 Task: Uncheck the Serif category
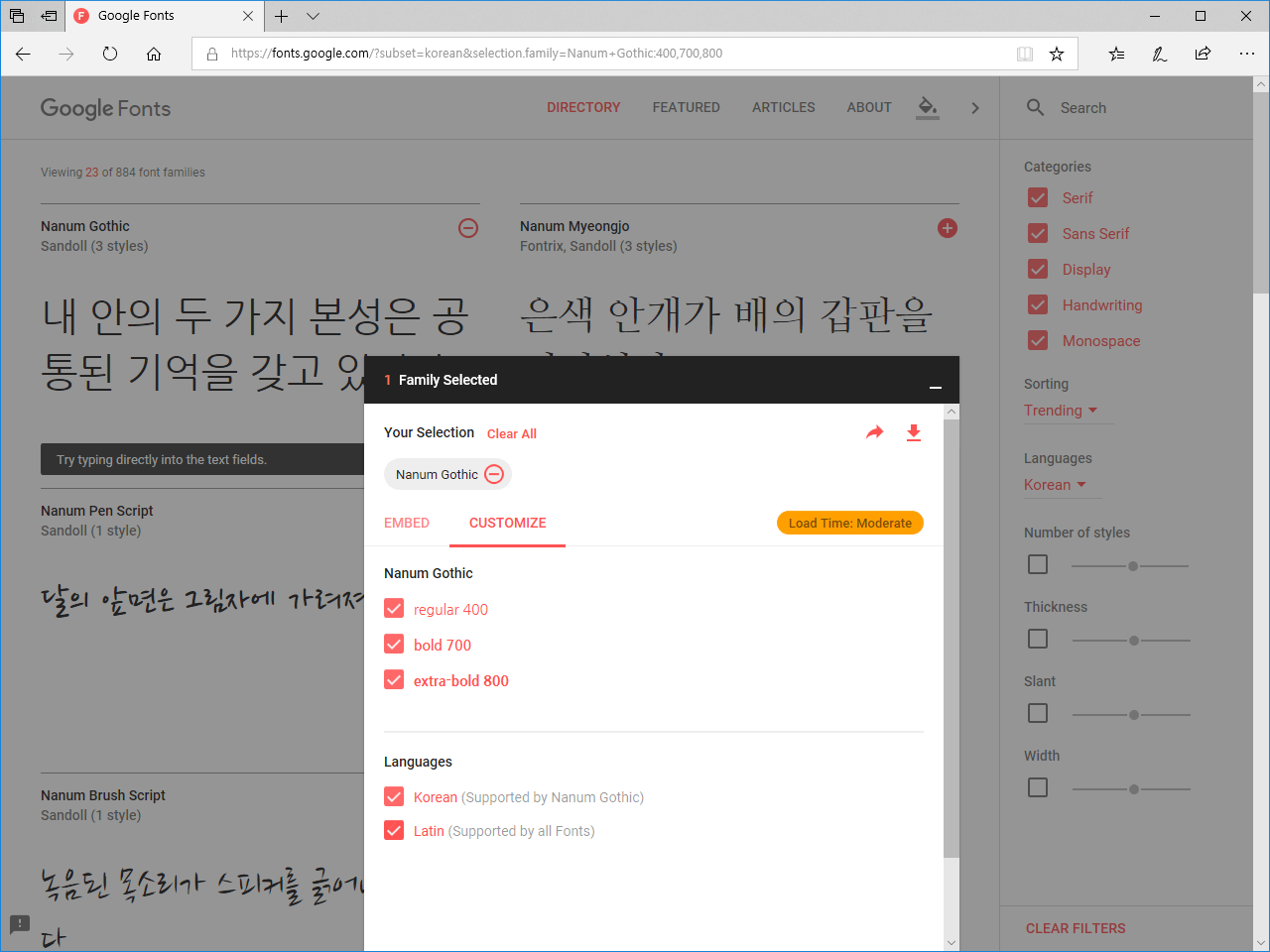1038,197
